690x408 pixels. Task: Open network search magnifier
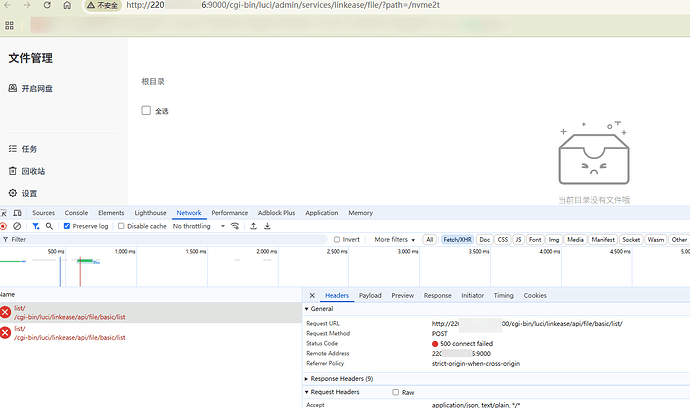[51, 226]
